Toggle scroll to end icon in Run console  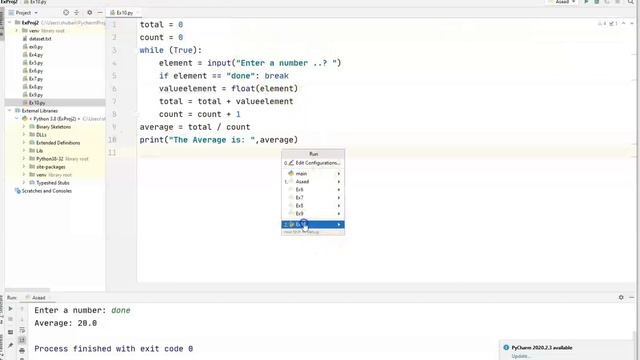(x=22, y=340)
